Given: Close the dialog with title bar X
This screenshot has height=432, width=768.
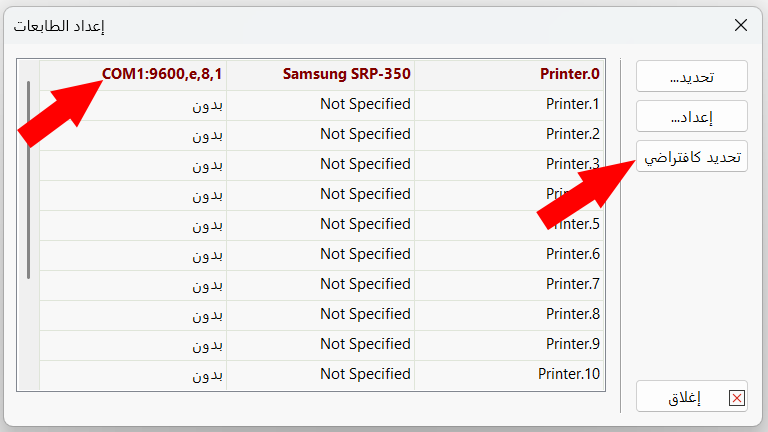Looking at the screenshot, I should [x=740, y=25].
